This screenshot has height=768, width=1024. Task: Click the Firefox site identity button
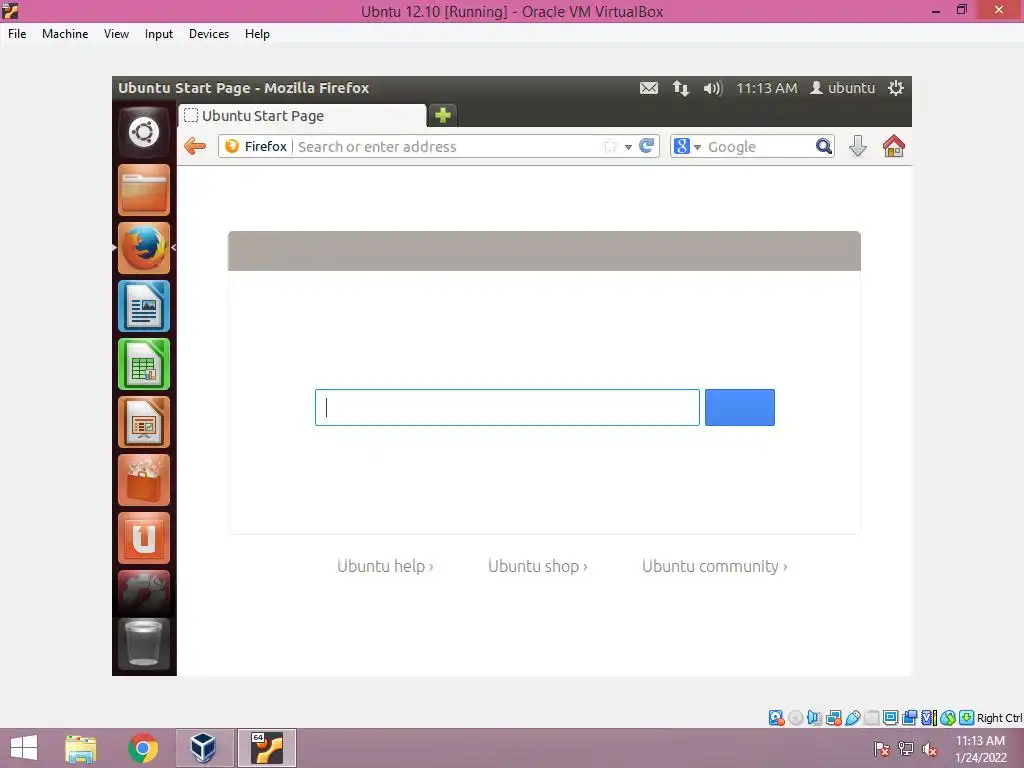tap(256, 146)
